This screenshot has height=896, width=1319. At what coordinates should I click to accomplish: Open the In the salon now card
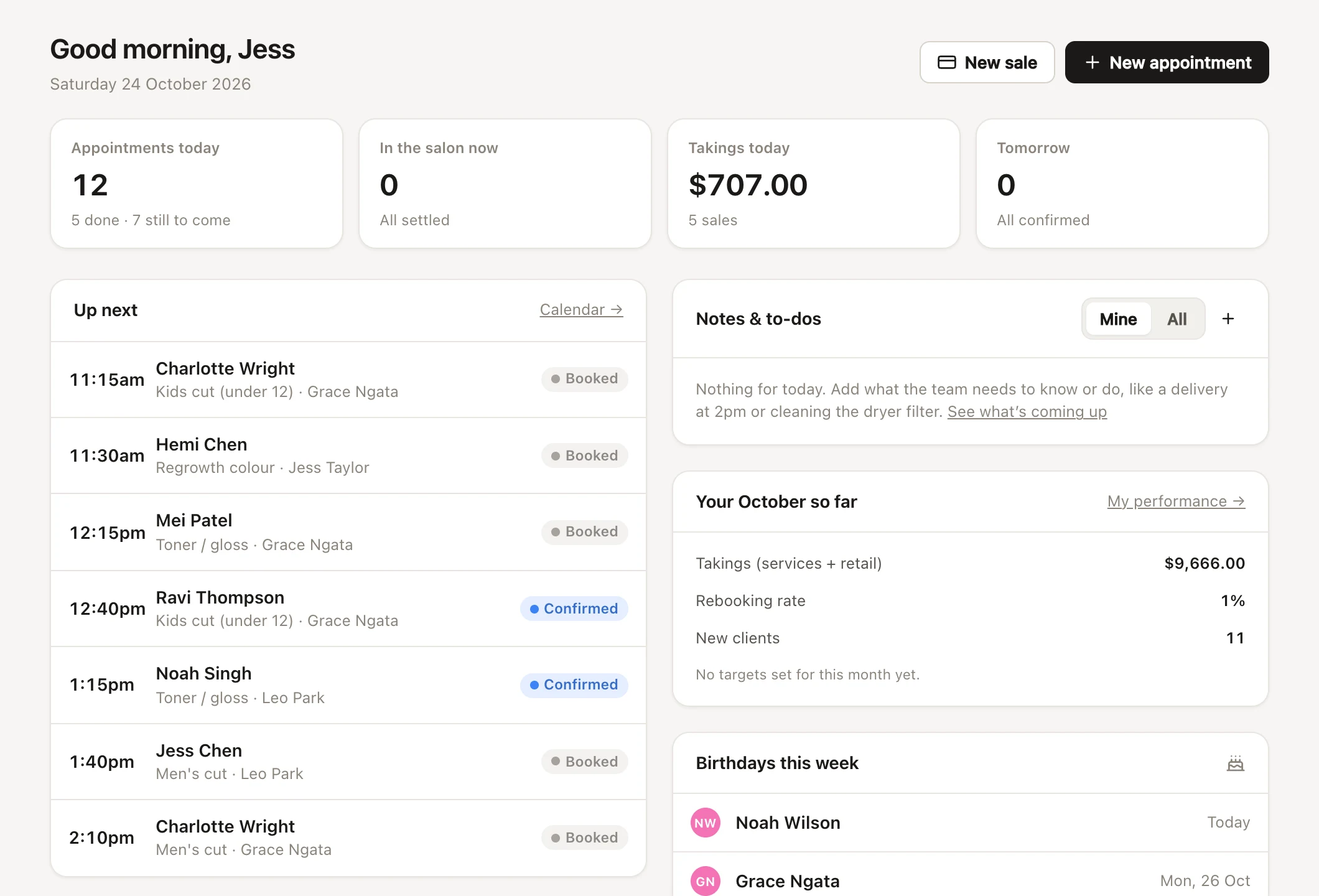pos(505,184)
